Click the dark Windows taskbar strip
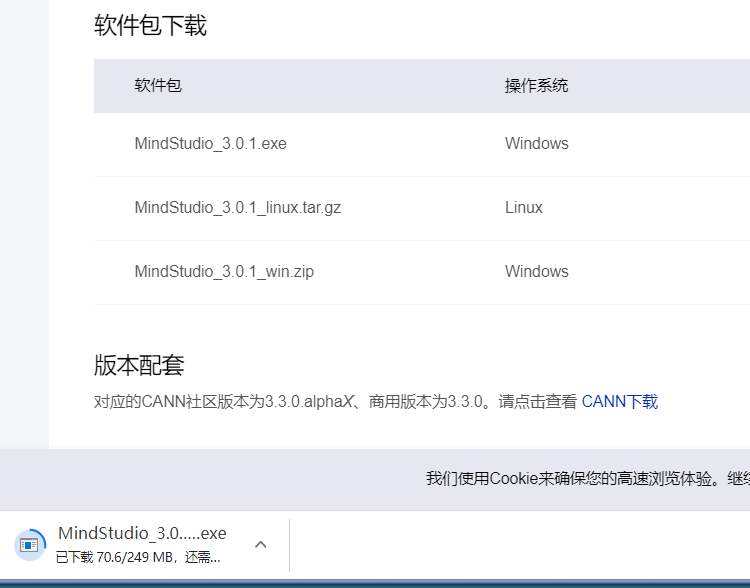 (x=375, y=583)
